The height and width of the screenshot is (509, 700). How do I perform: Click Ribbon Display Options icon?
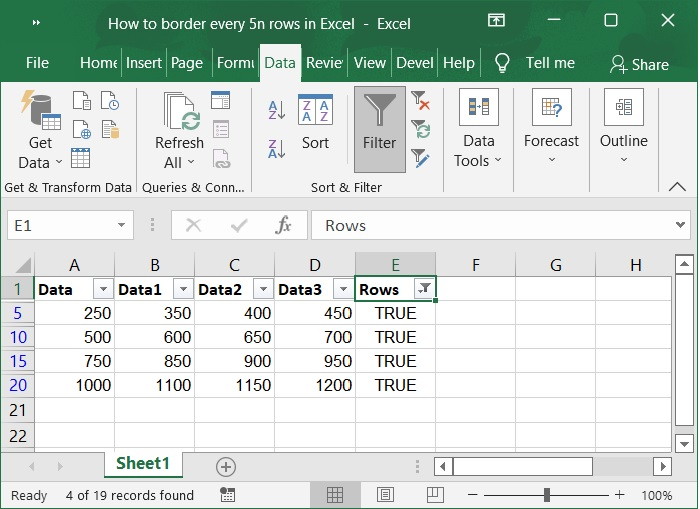496,21
